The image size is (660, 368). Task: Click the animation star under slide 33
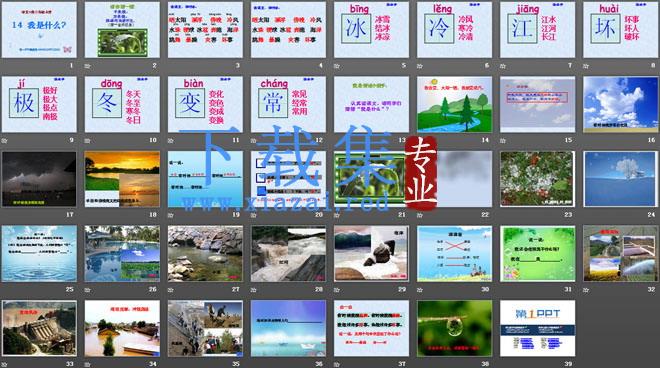coord(4,364)
